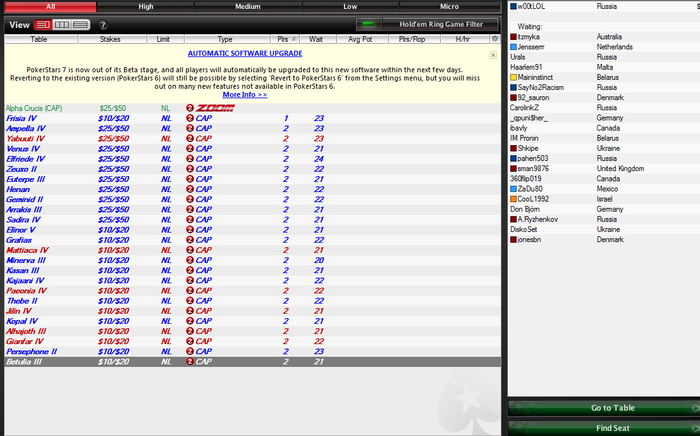Select waiting player SayNo2Racism
This screenshot has height=436, width=700.
541,87
